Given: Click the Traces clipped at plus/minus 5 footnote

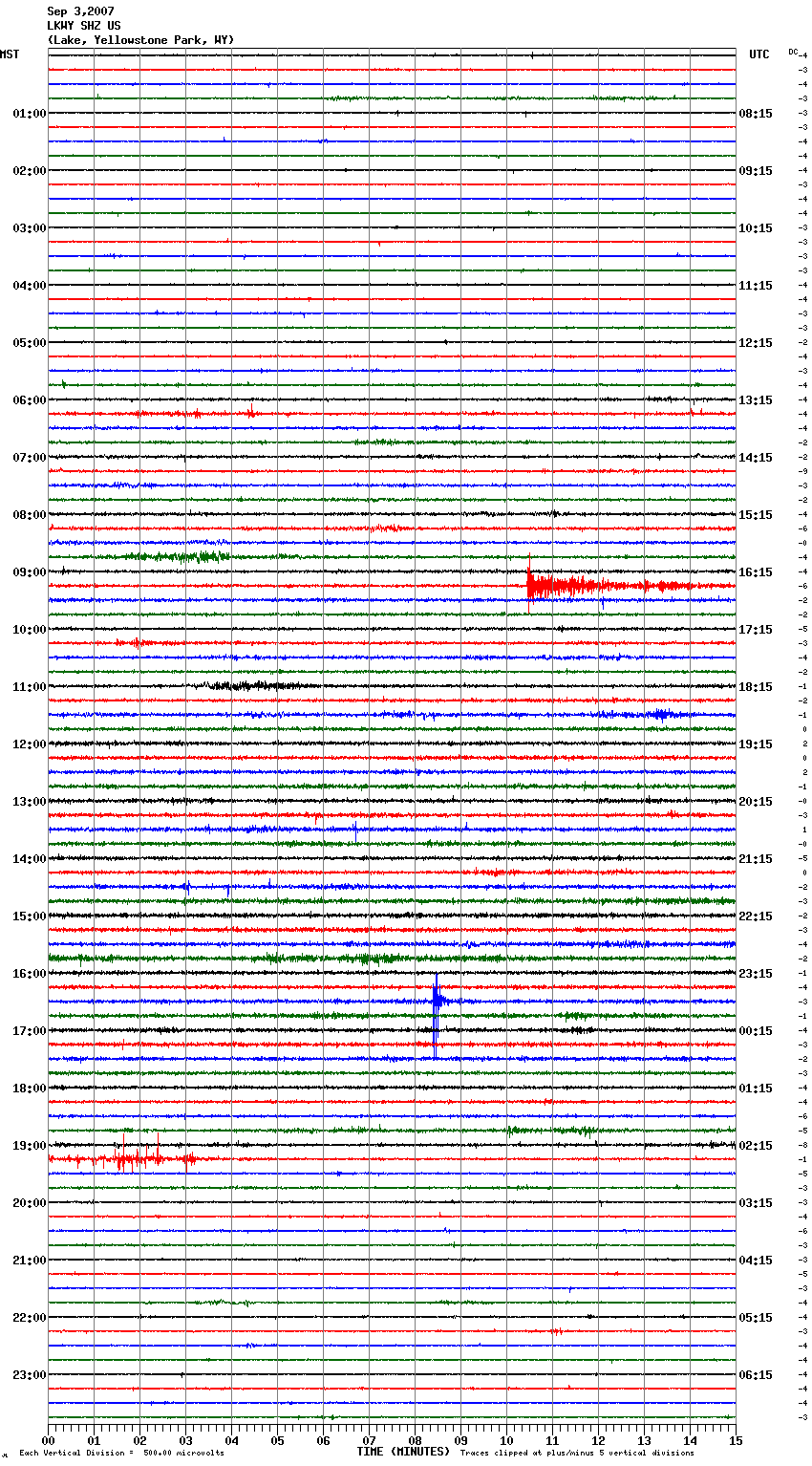Looking at the screenshot, I should [577, 1454].
